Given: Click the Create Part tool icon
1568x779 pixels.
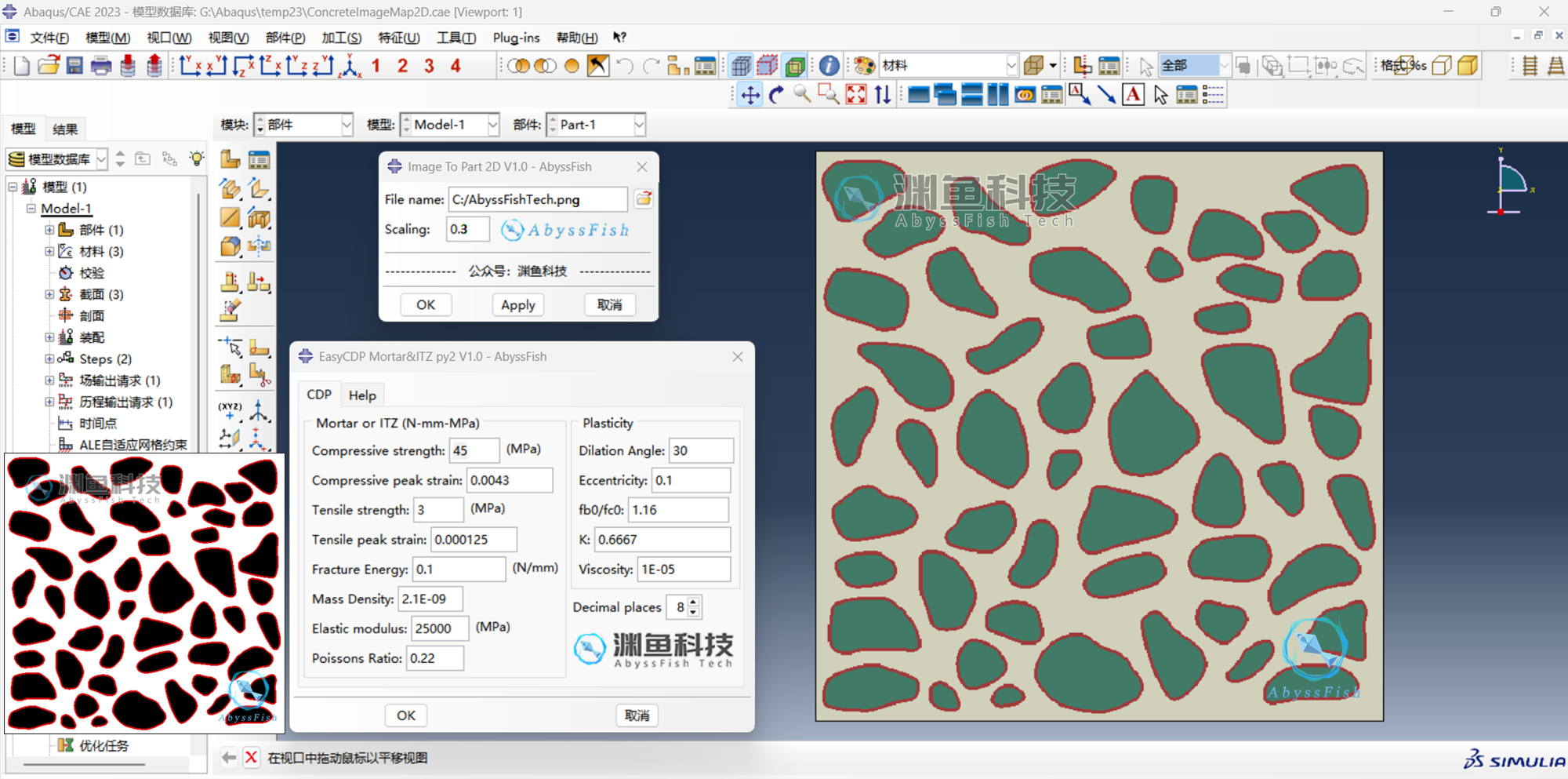Looking at the screenshot, I should tap(230, 160).
